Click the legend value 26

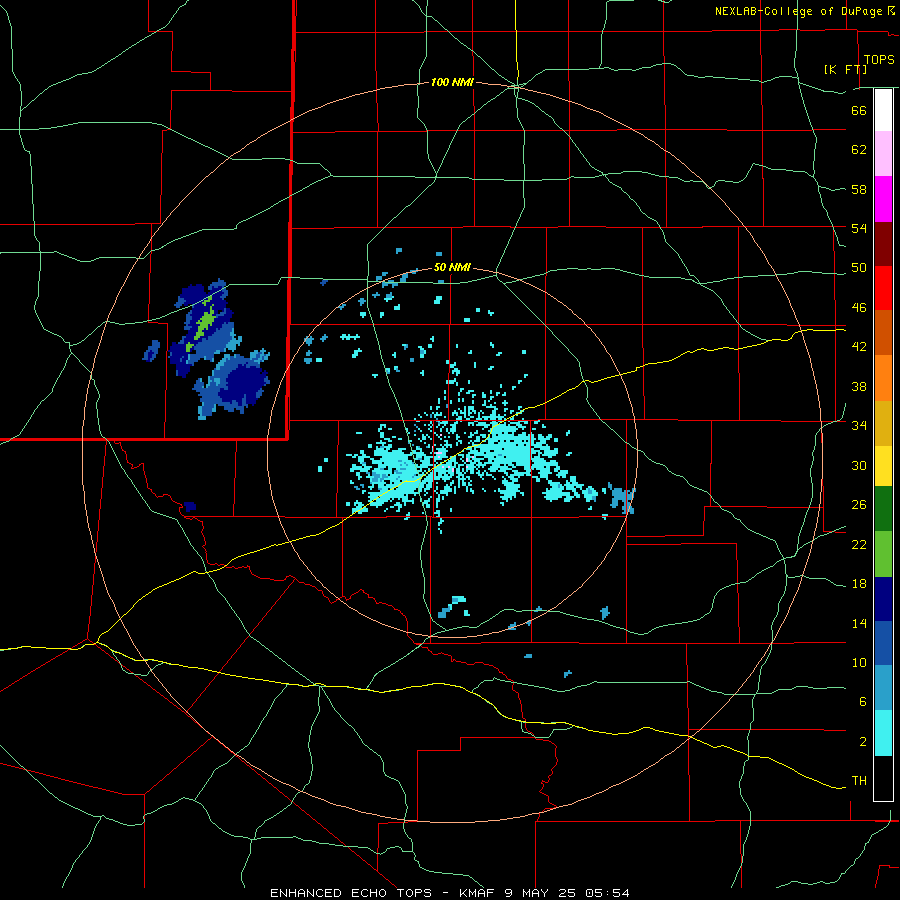tap(859, 505)
